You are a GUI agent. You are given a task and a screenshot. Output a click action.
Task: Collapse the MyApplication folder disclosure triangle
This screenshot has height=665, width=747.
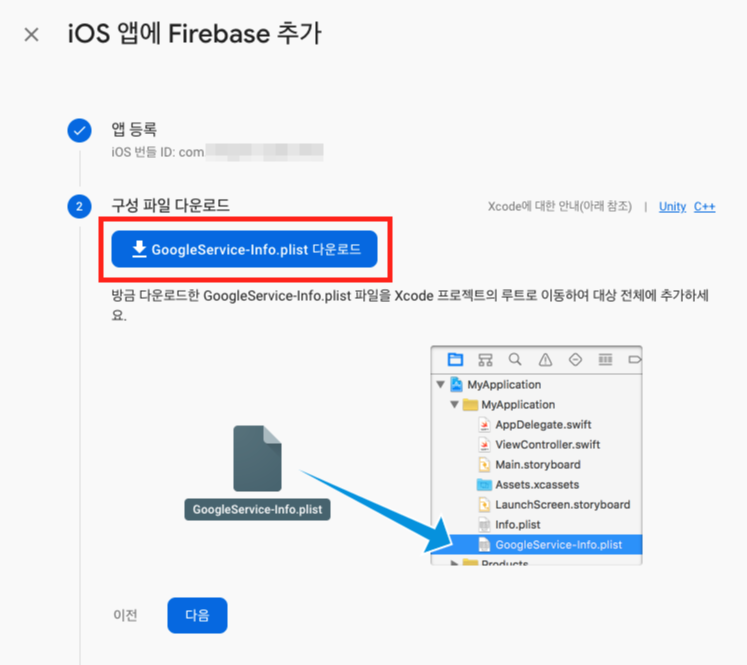(x=454, y=404)
